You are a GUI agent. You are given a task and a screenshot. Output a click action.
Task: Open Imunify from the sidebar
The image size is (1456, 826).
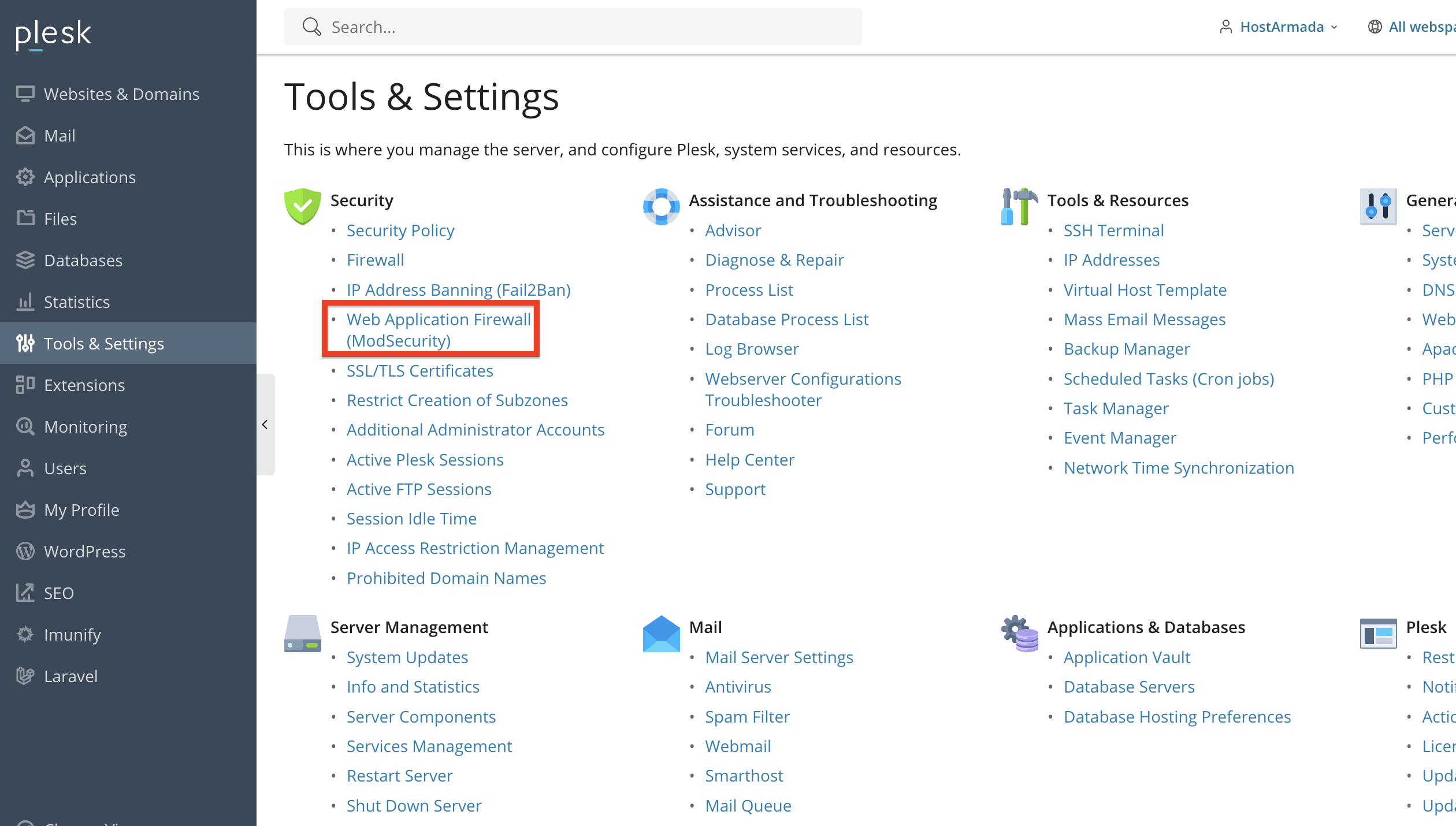coord(72,634)
